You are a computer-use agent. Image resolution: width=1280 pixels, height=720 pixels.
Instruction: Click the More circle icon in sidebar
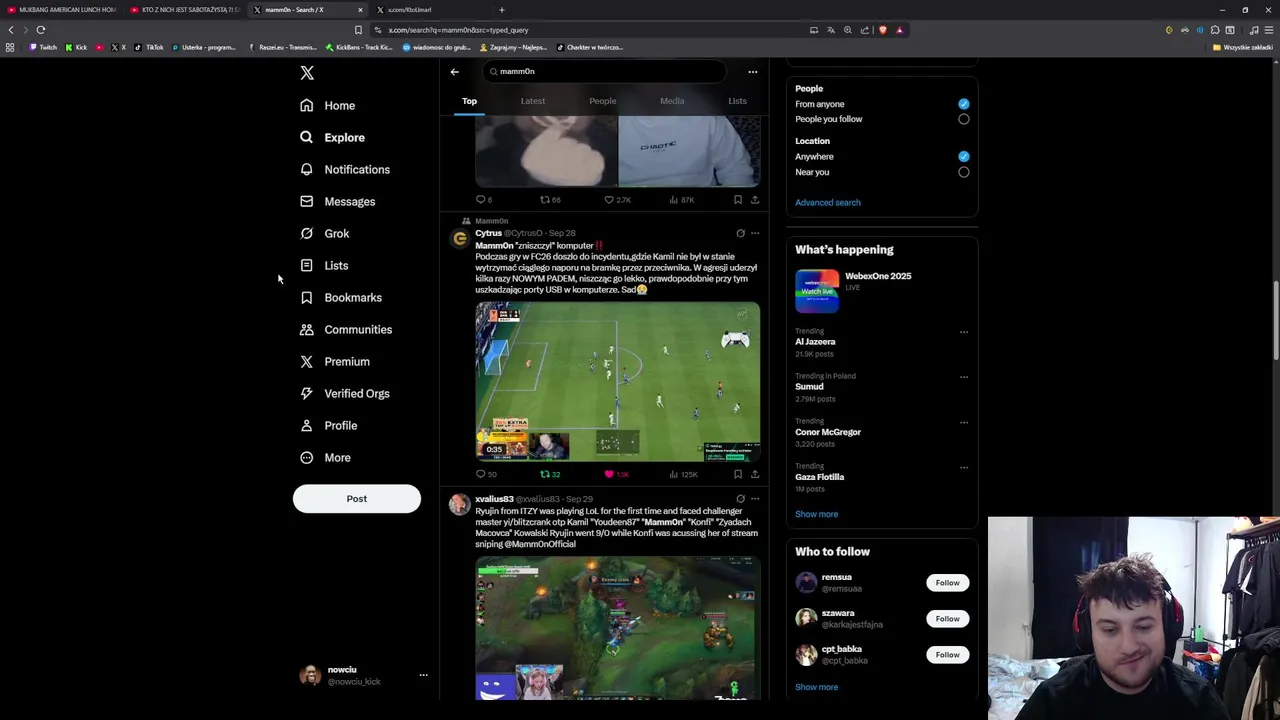pyautogui.click(x=307, y=457)
